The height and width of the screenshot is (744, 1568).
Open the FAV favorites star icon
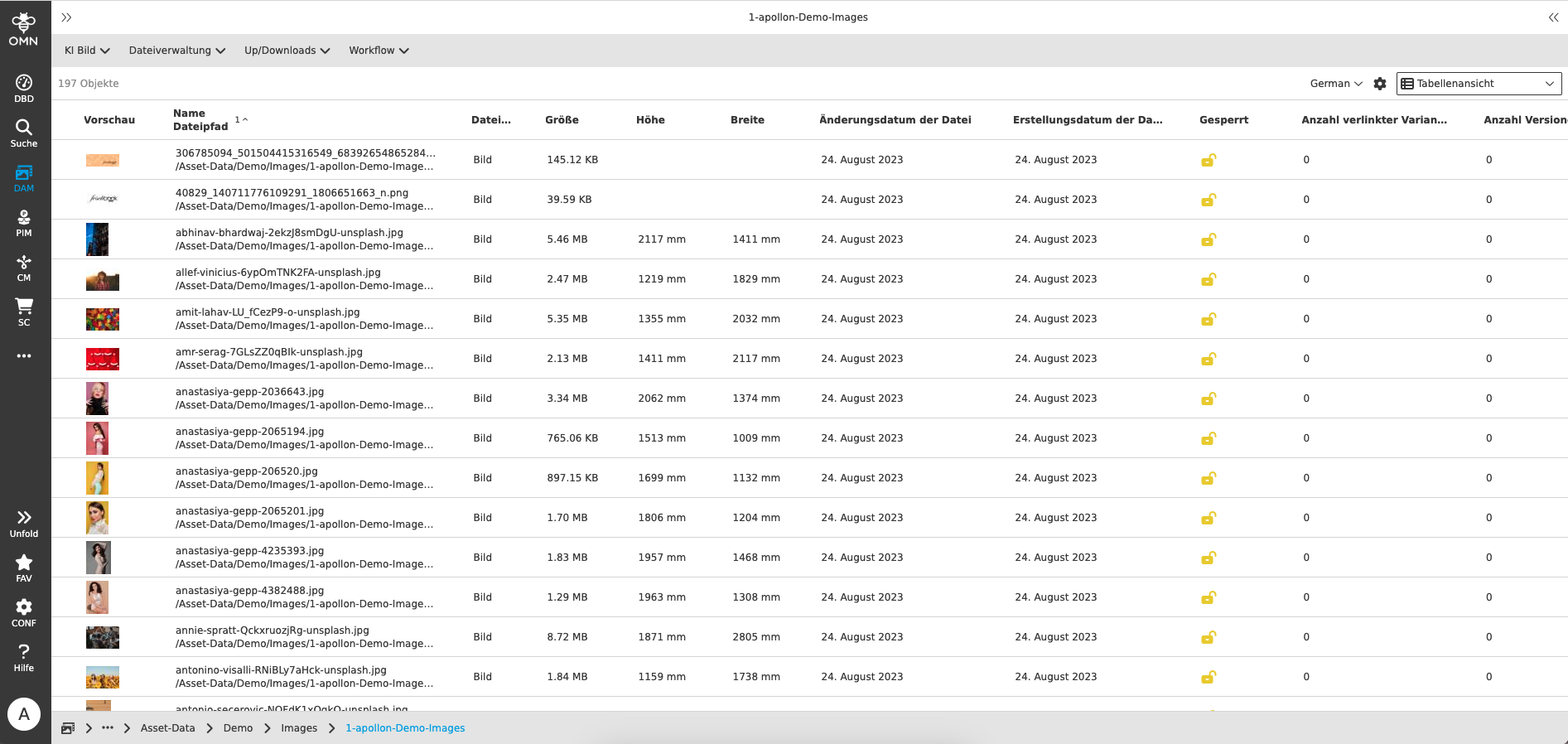pyautogui.click(x=24, y=568)
